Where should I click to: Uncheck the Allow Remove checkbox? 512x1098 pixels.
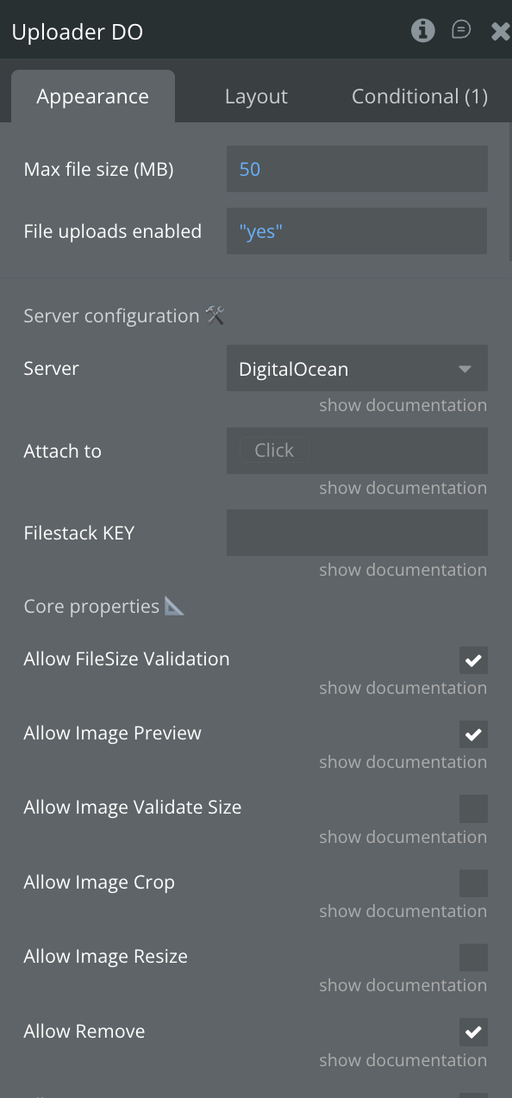point(473,1032)
